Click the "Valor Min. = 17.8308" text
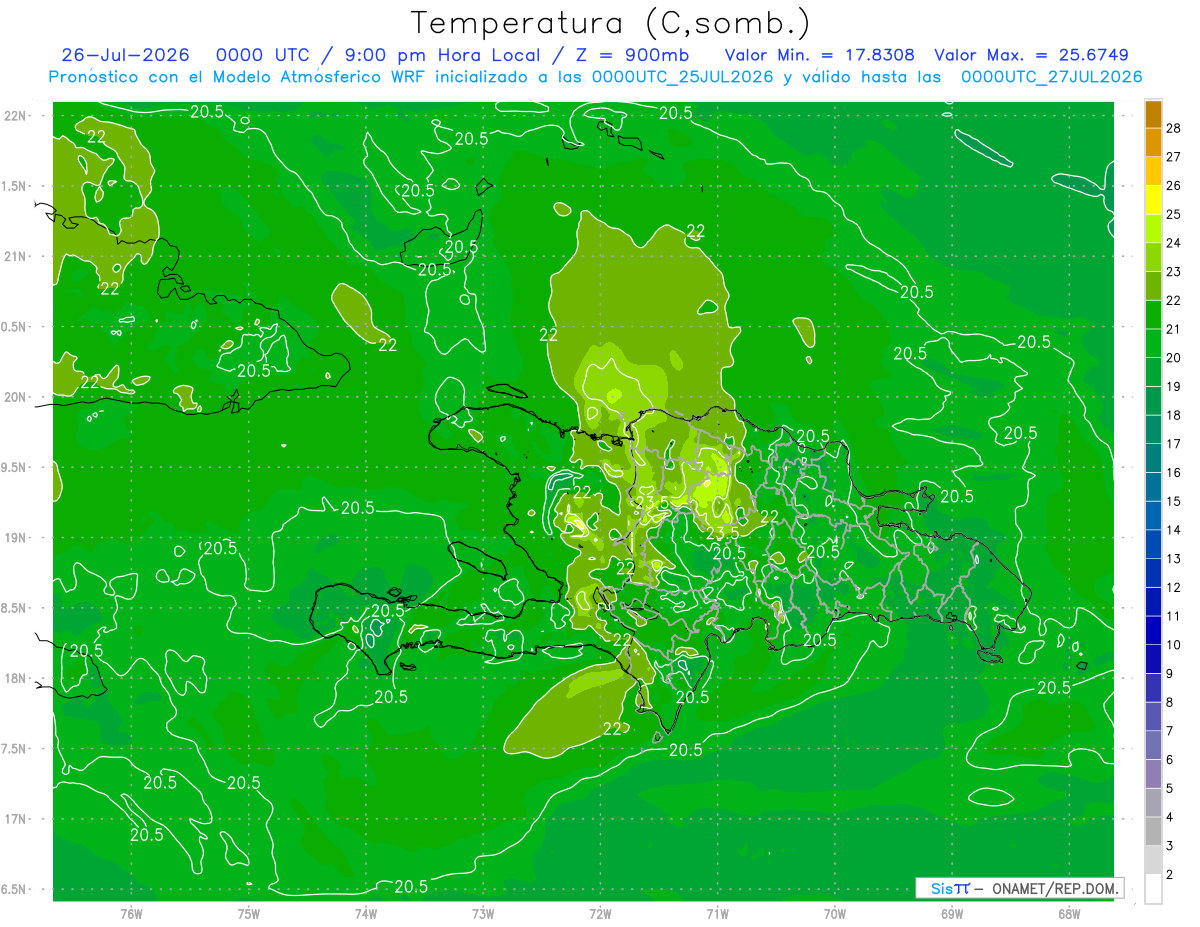The height and width of the screenshot is (927, 1200). (x=819, y=55)
